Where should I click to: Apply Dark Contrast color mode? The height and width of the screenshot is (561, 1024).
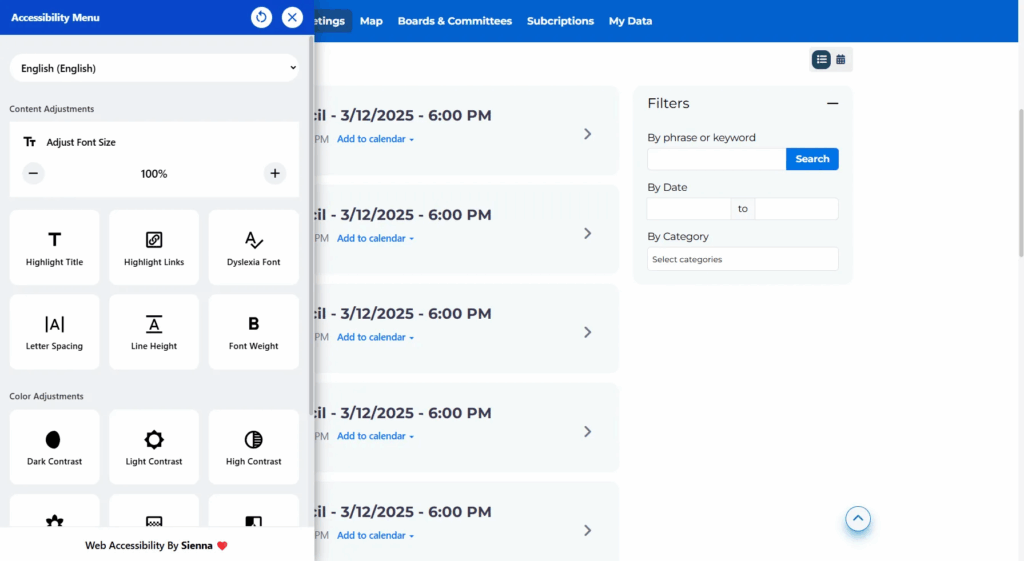pyautogui.click(x=54, y=447)
